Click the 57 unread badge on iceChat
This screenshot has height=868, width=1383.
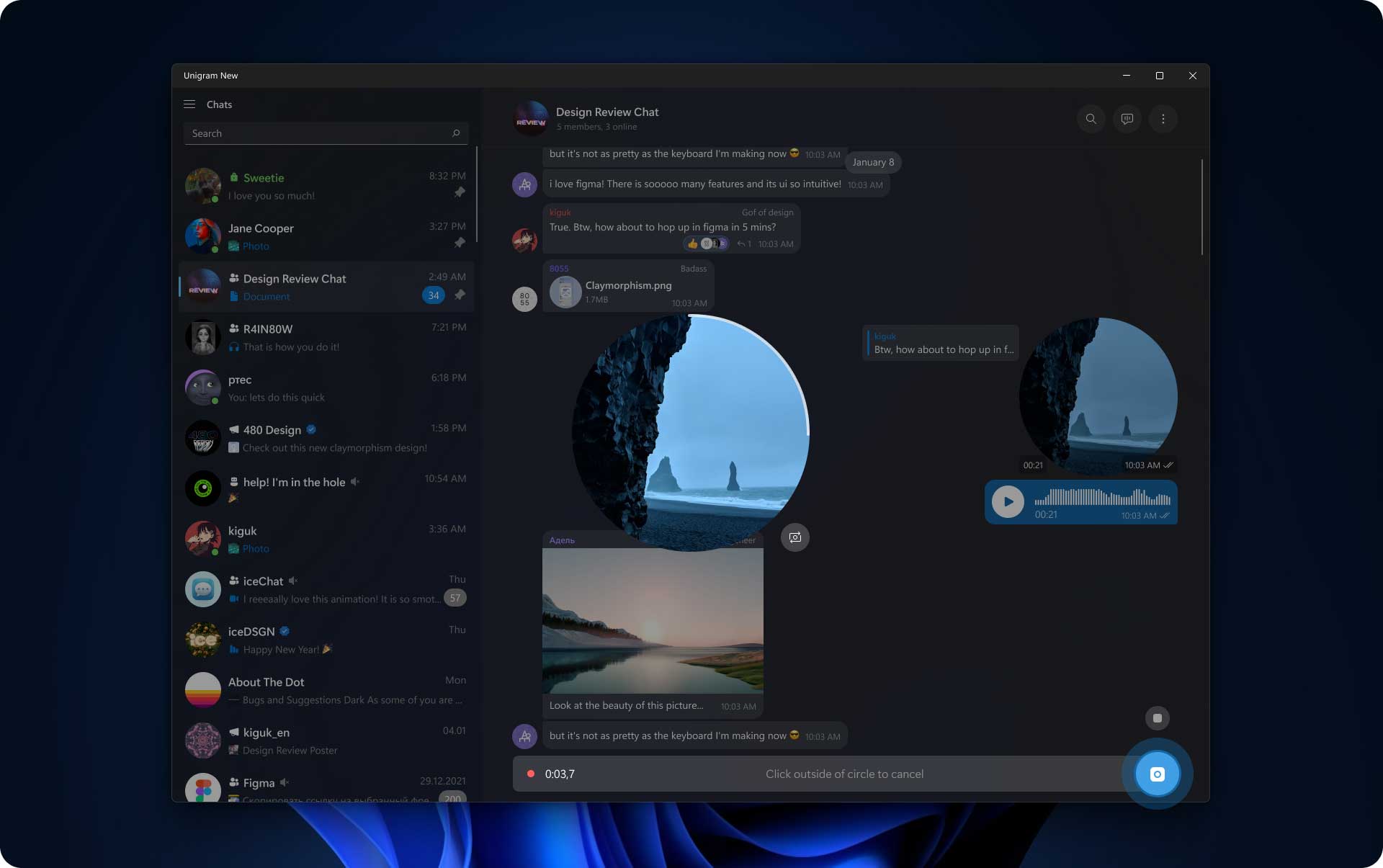[x=455, y=598]
